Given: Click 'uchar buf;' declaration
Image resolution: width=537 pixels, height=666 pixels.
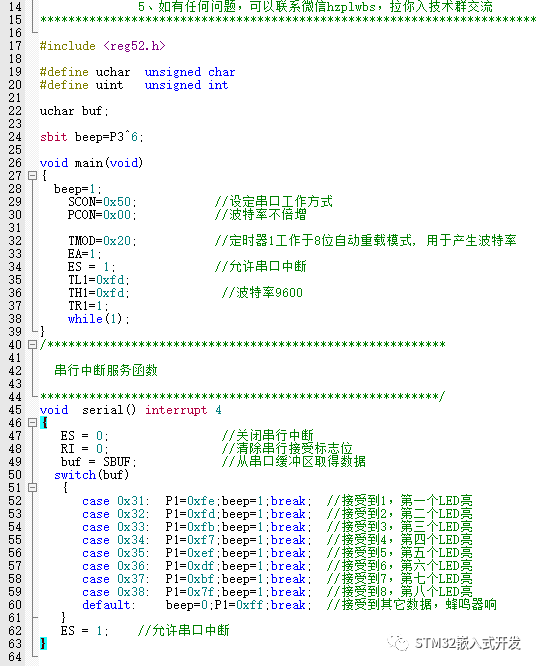Looking at the screenshot, I should pyautogui.click(x=74, y=111).
